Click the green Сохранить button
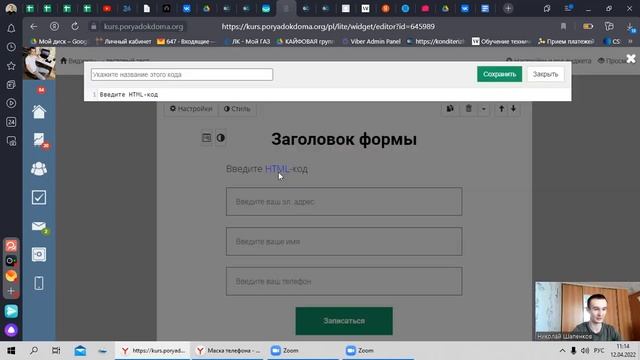The image size is (640, 360). (x=499, y=74)
